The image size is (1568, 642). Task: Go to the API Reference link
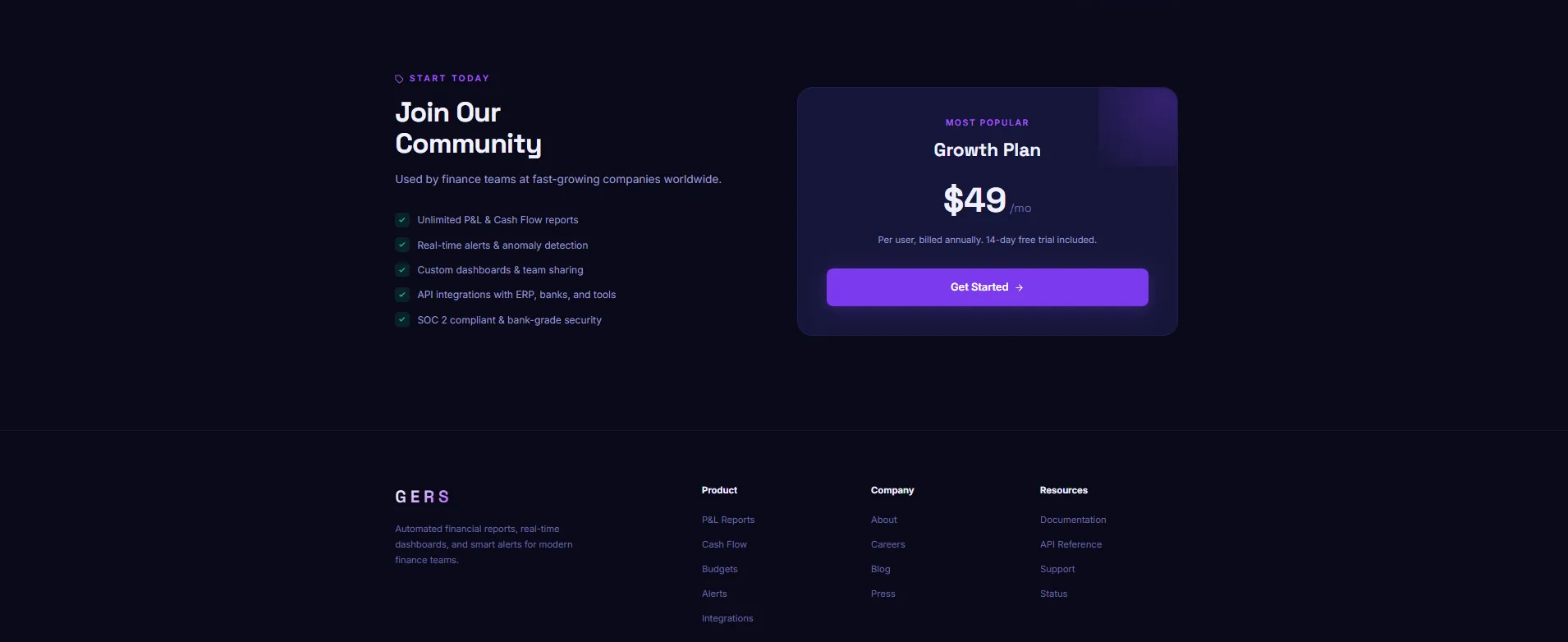1071,544
